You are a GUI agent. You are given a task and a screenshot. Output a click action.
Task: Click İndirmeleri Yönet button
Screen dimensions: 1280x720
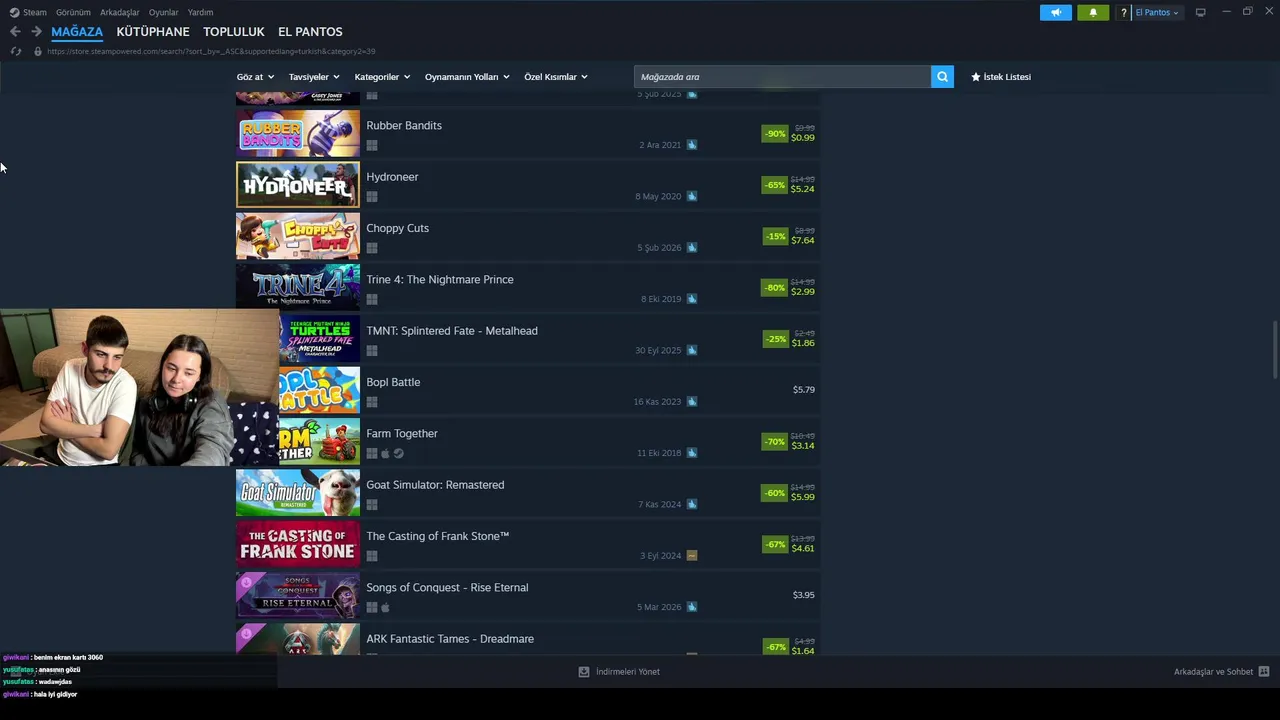coord(619,672)
